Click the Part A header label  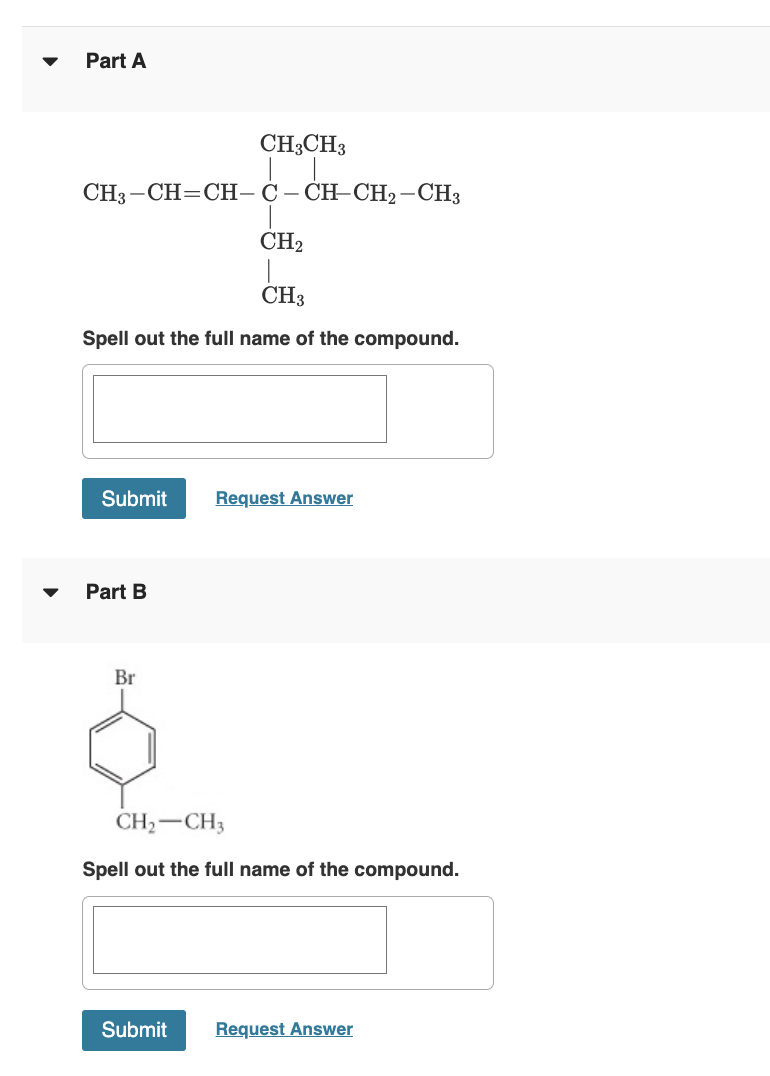click(116, 61)
